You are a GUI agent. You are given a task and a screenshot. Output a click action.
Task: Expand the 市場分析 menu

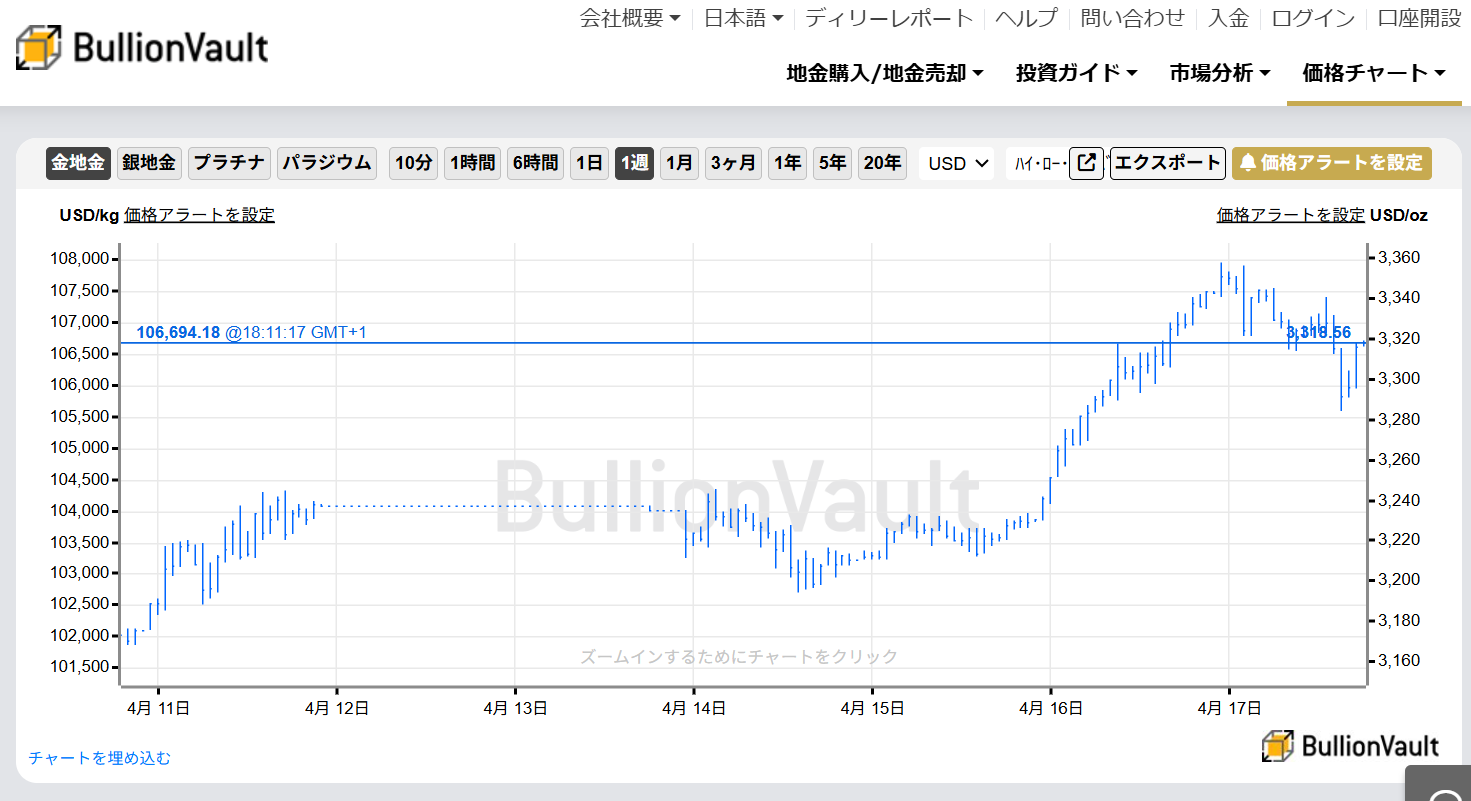click(x=1220, y=73)
